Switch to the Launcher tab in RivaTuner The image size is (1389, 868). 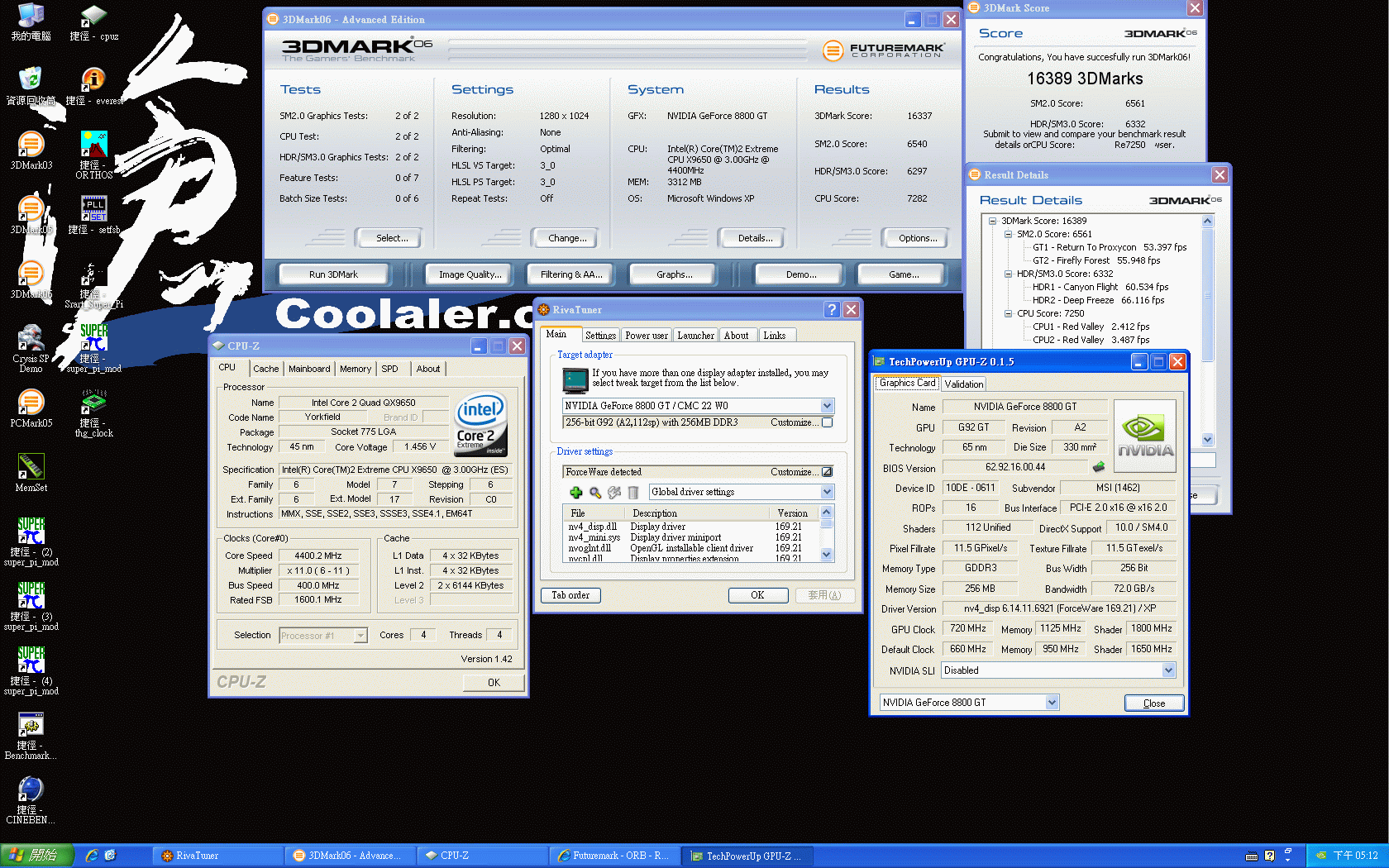pos(695,336)
